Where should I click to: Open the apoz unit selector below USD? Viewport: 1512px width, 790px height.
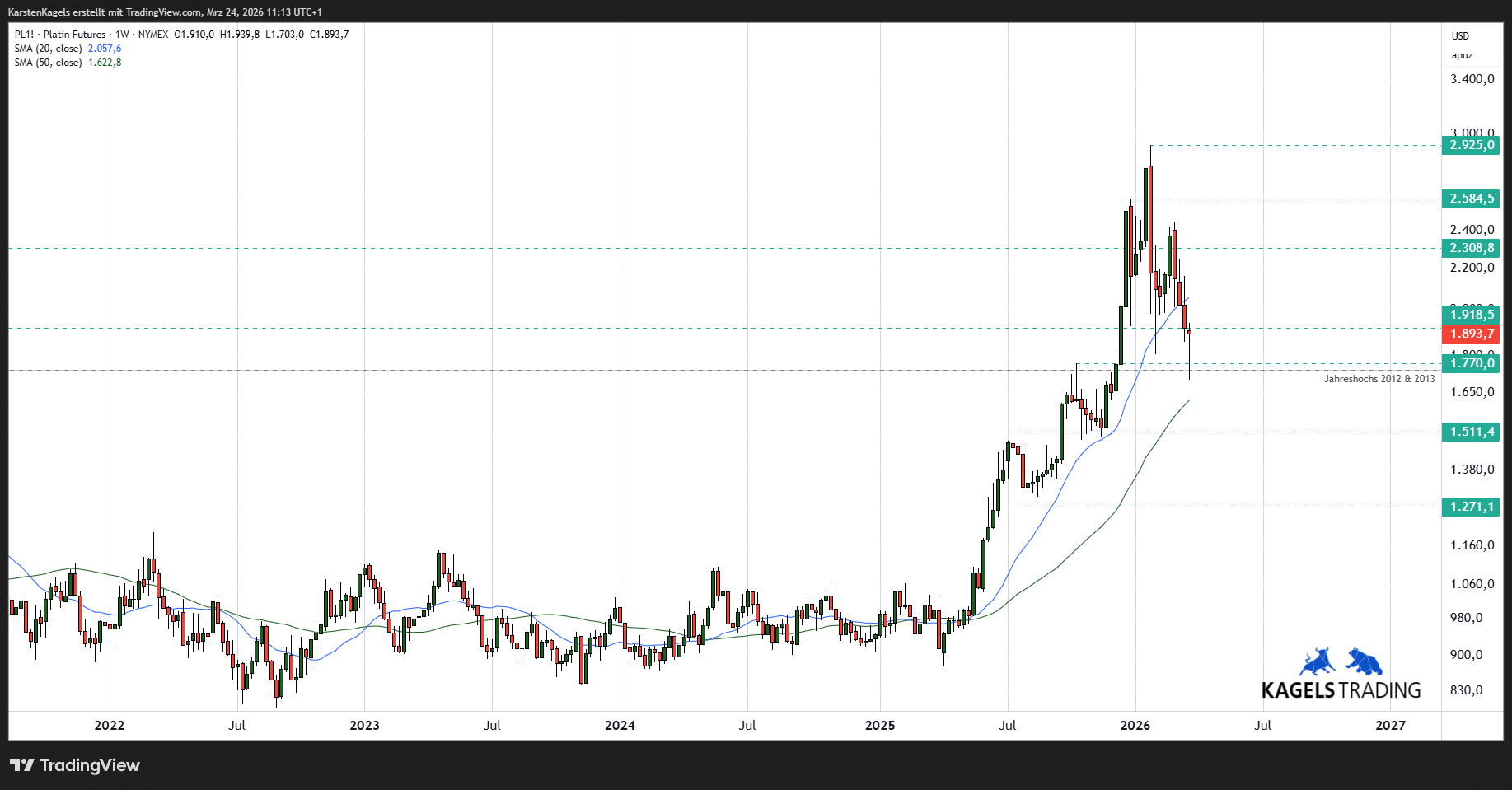click(1462, 56)
